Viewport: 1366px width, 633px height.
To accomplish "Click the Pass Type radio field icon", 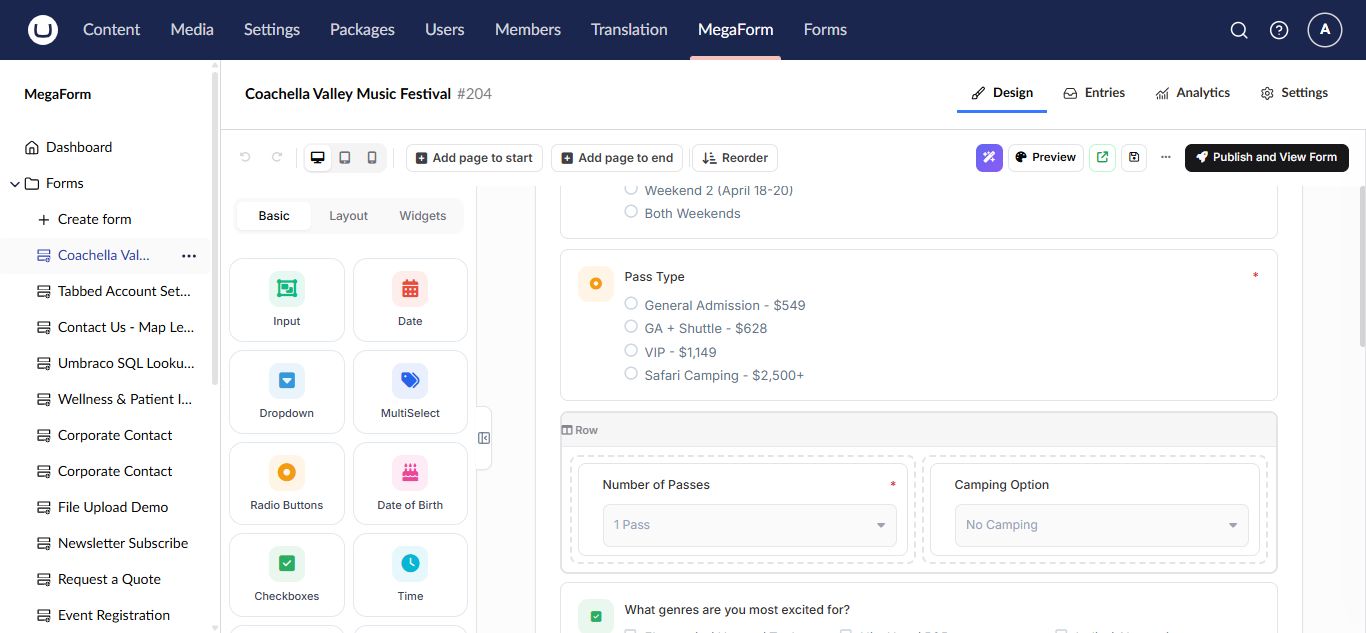I will point(596,284).
